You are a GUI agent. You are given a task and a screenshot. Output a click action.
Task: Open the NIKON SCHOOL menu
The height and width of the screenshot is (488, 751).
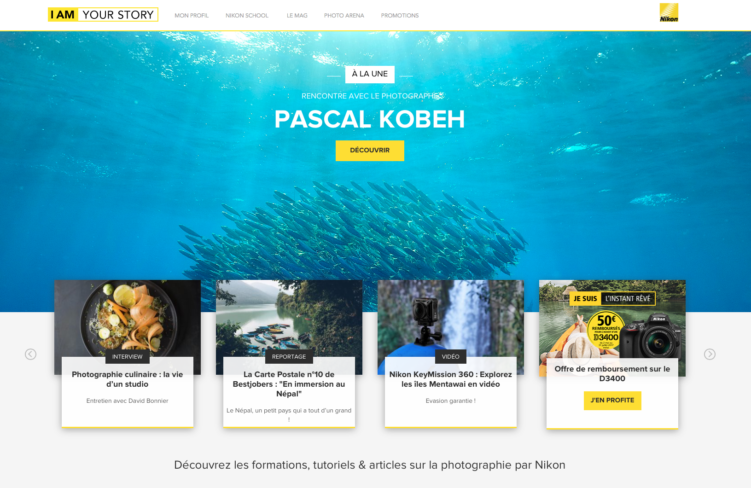(x=247, y=15)
